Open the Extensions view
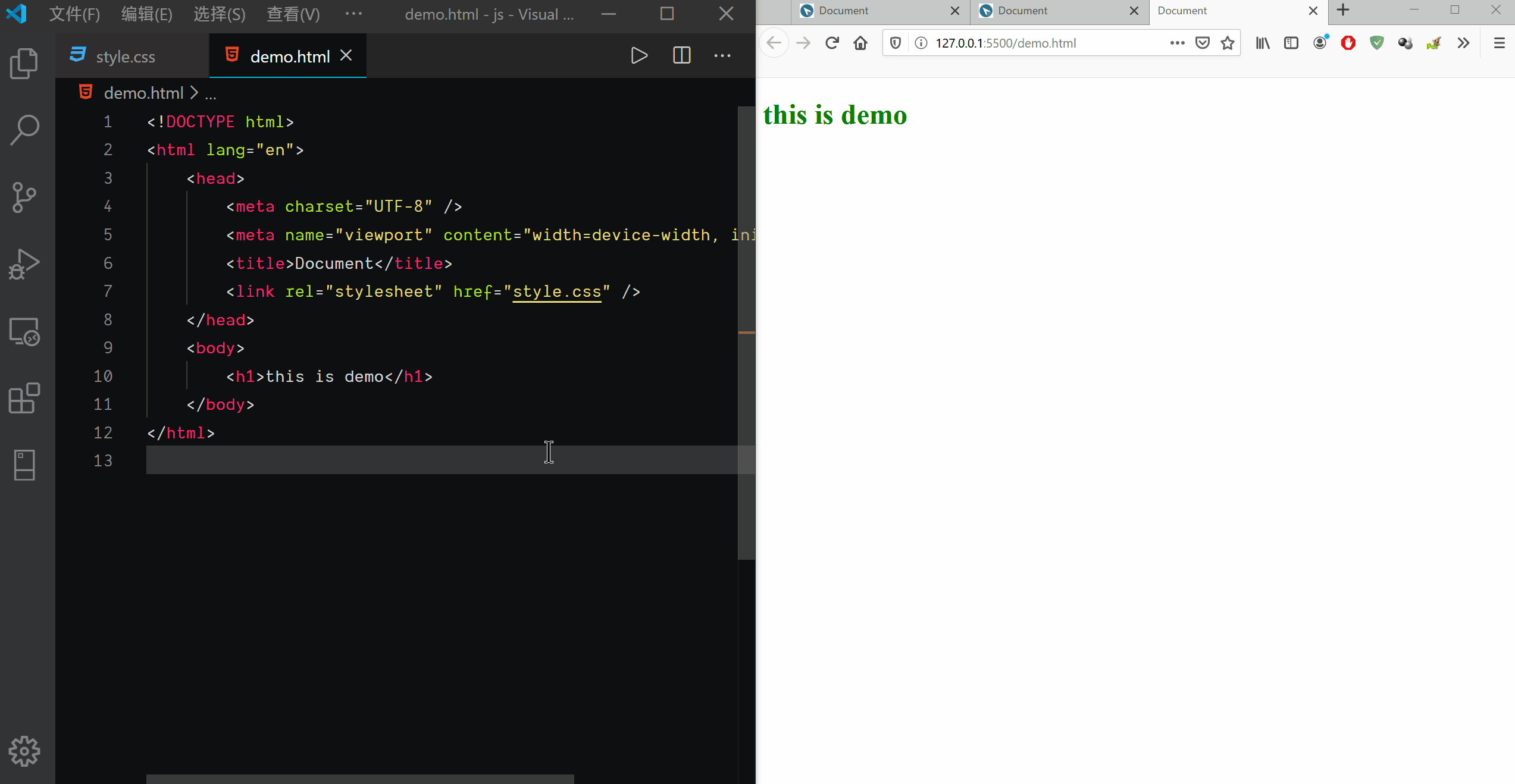Screen dimensions: 1515x784 24,398
